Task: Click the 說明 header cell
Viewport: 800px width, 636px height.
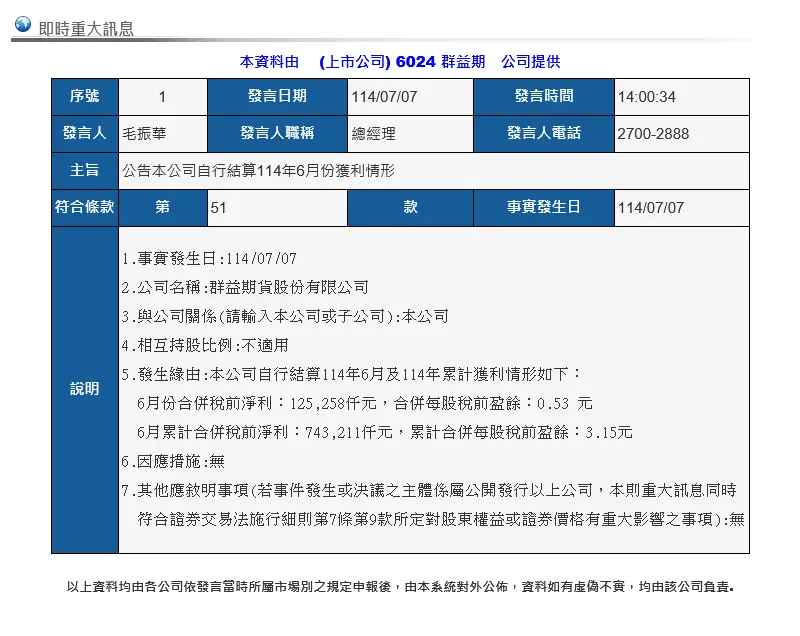Action: click(85, 390)
